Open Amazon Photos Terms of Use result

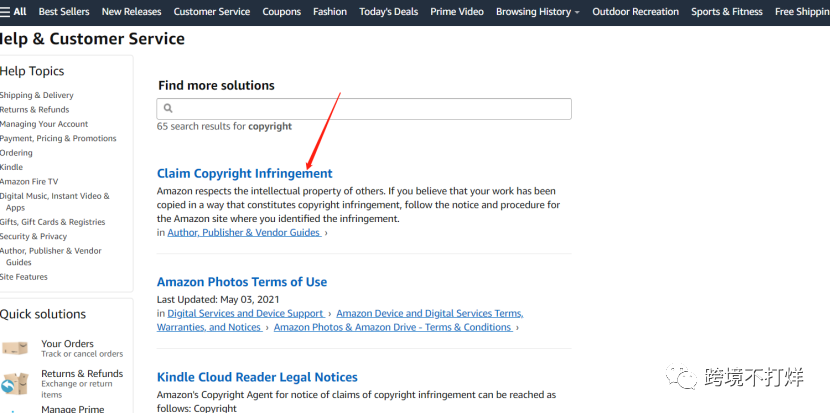pyautogui.click(x=242, y=282)
